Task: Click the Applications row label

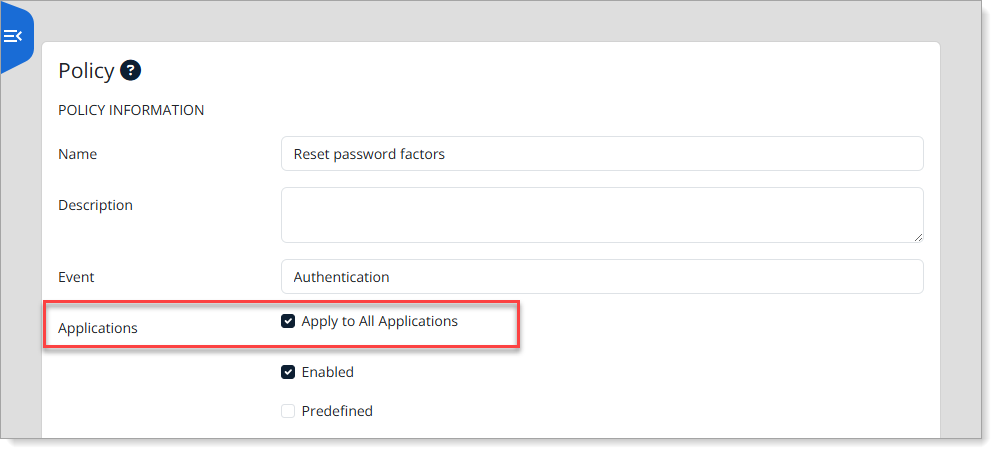Action: tap(97, 328)
